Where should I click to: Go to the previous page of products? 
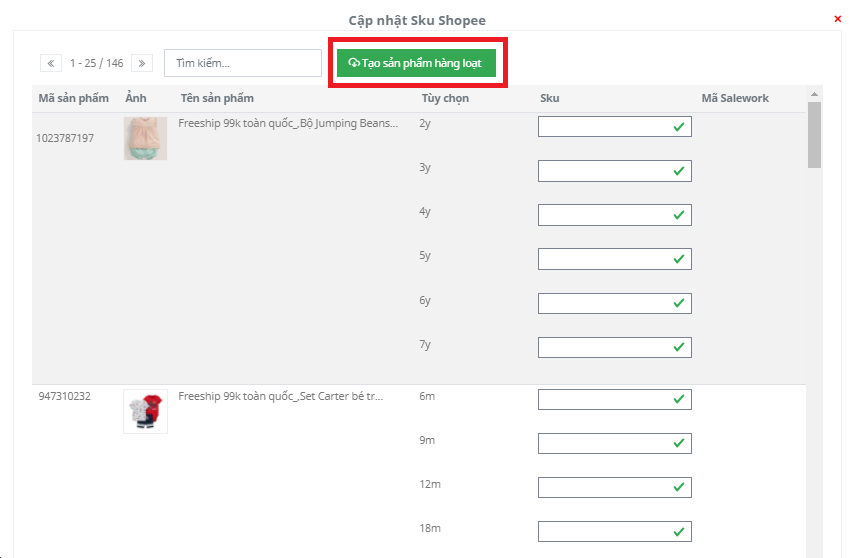[x=51, y=63]
